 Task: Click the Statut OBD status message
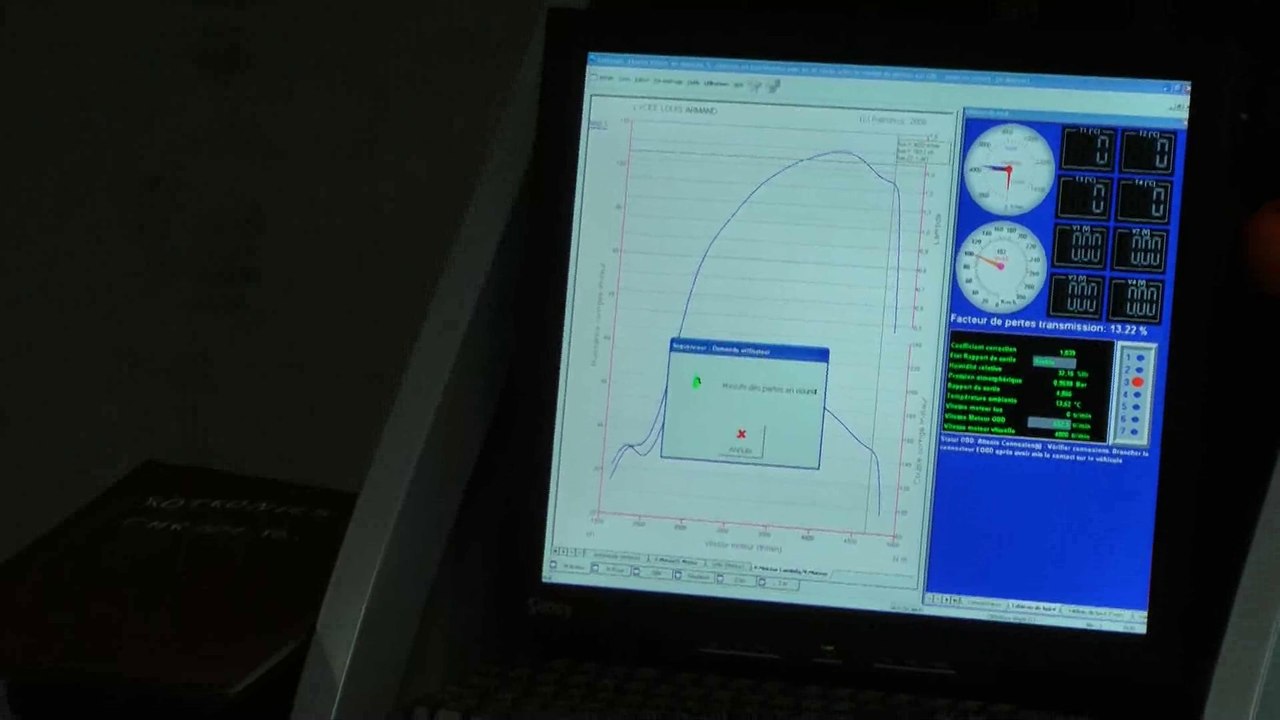pyautogui.click(x=1043, y=448)
